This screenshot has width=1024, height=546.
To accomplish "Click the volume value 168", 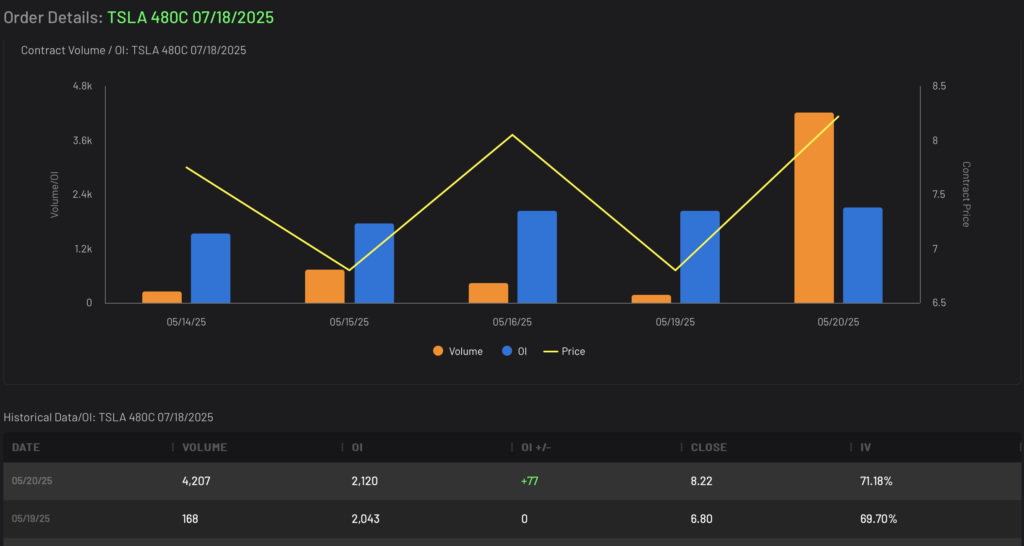I will [x=190, y=519].
